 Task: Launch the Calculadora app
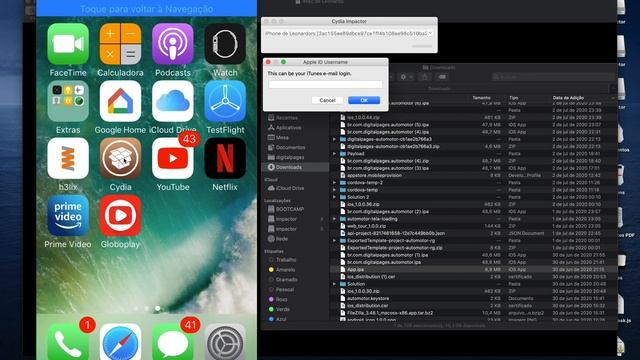(x=120, y=44)
